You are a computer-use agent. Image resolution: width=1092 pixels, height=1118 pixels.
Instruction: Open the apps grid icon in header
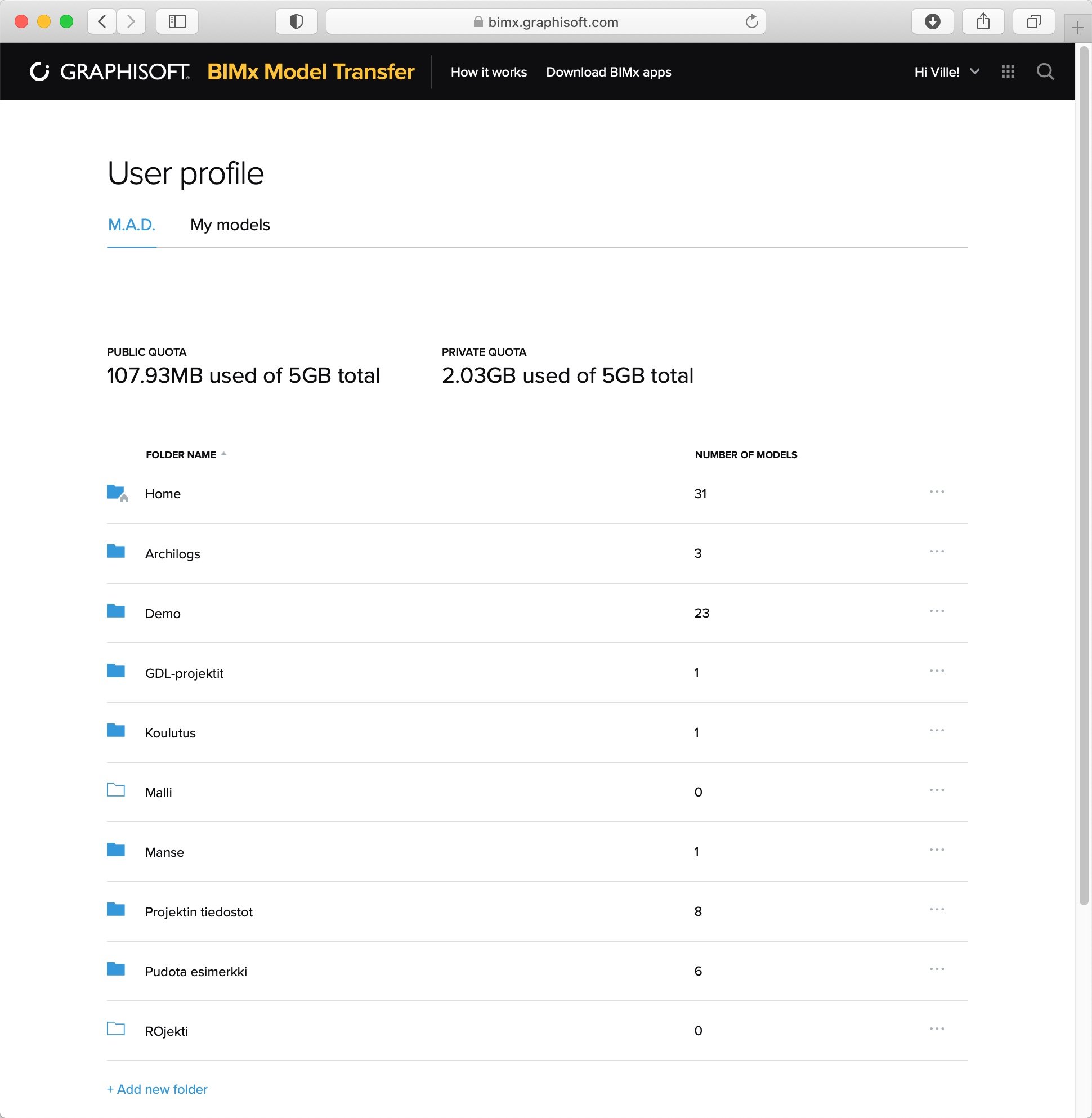point(1008,71)
